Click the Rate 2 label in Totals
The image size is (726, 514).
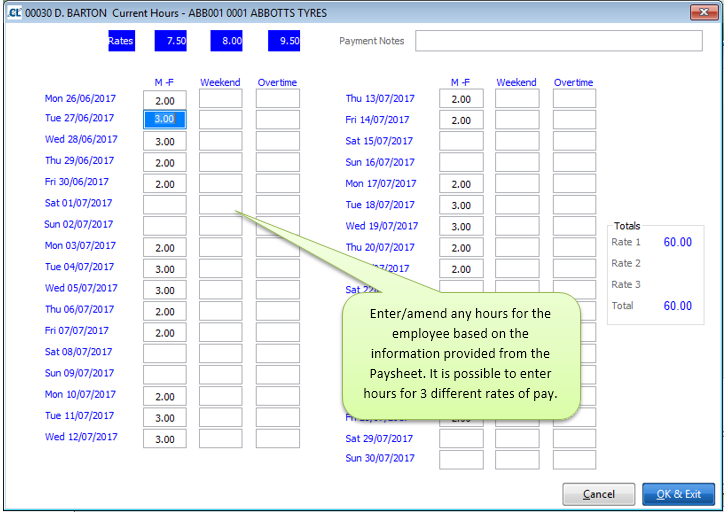coord(626,263)
